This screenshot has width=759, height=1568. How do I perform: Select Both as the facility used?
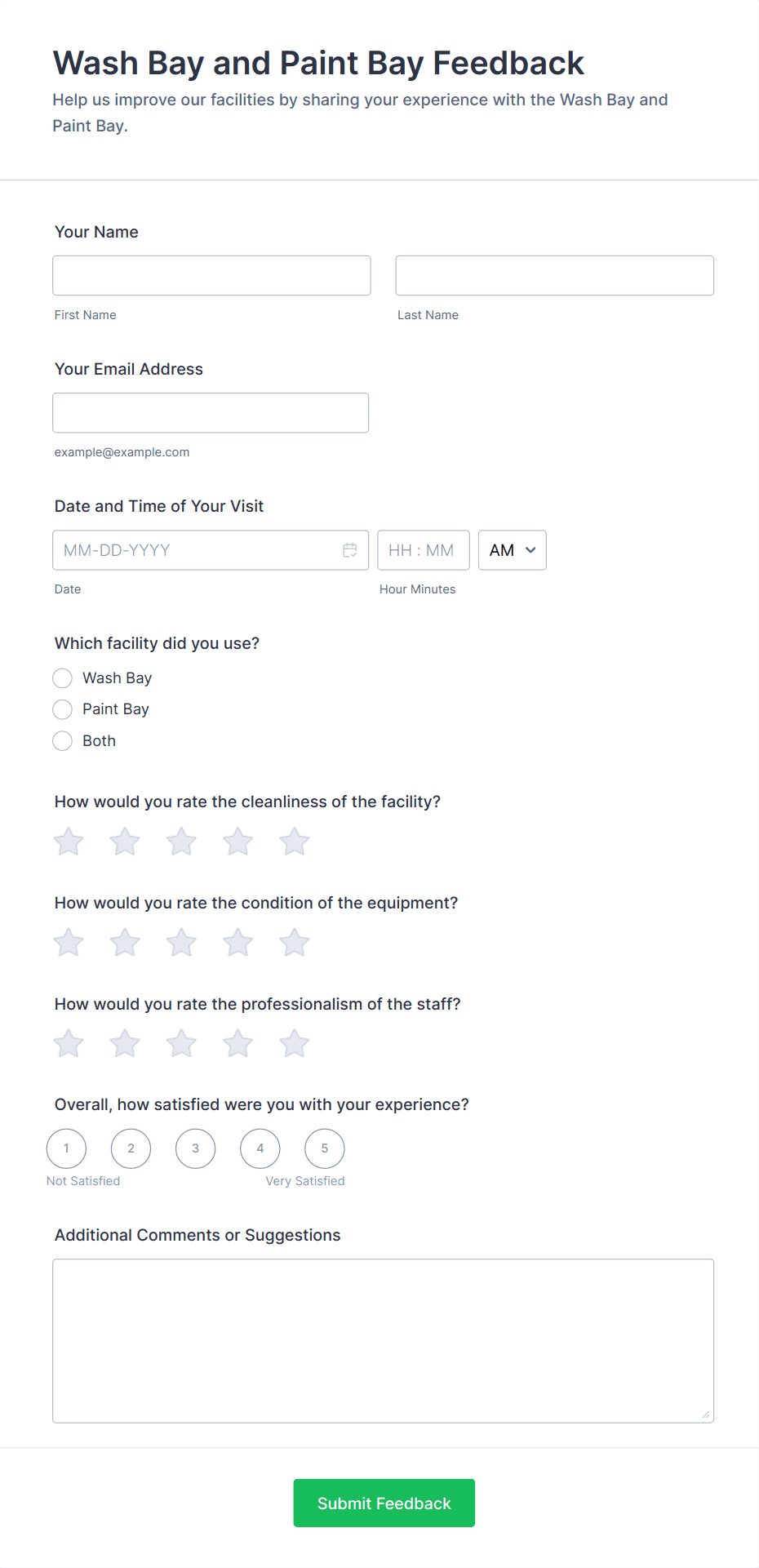point(63,741)
